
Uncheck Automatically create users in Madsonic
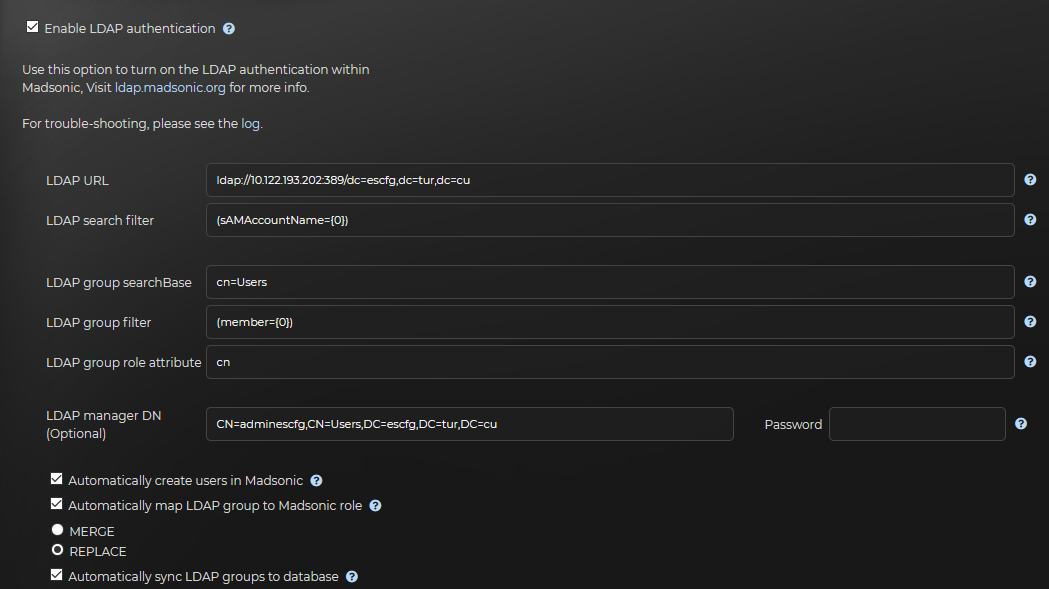(56, 479)
